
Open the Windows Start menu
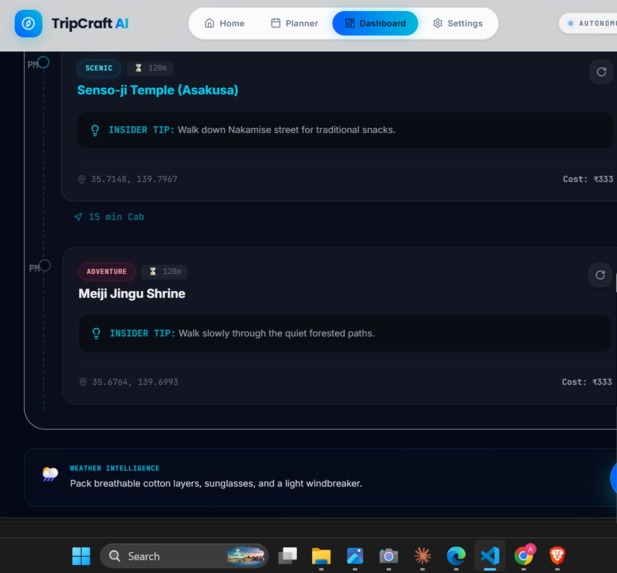(81, 556)
